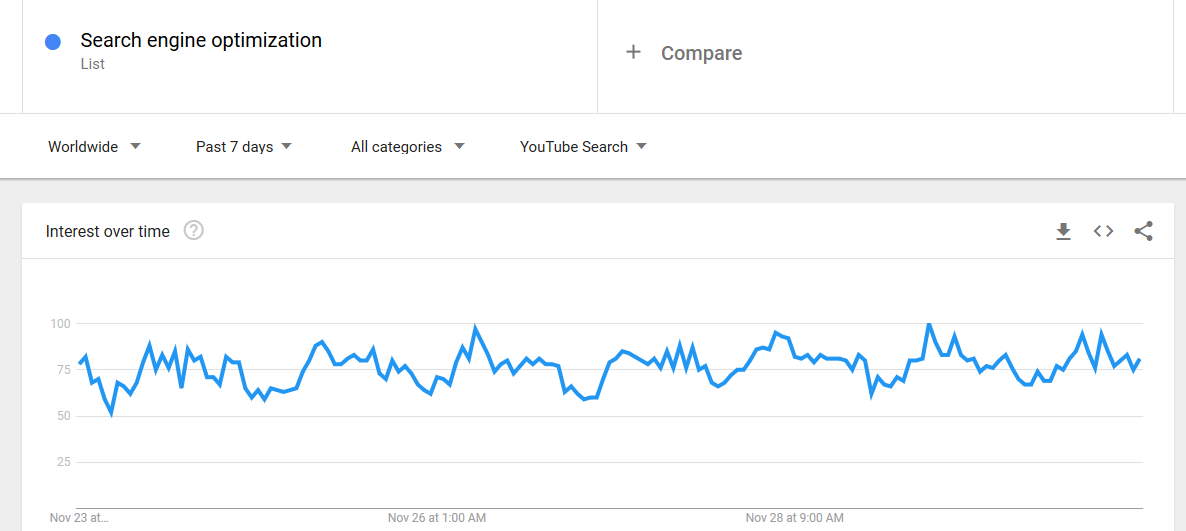Open the Worldwide region dropdown
Screen dimensions: 1186x531
(x=94, y=147)
